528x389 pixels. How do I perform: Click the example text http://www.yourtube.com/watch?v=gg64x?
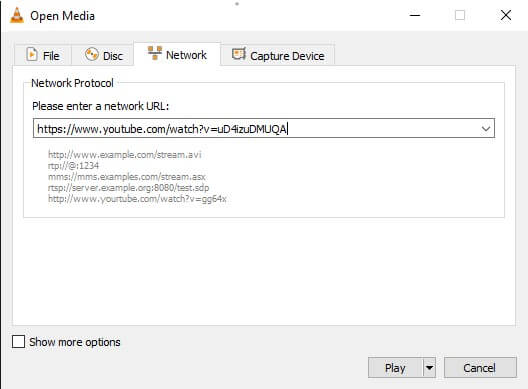coord(137,199)
